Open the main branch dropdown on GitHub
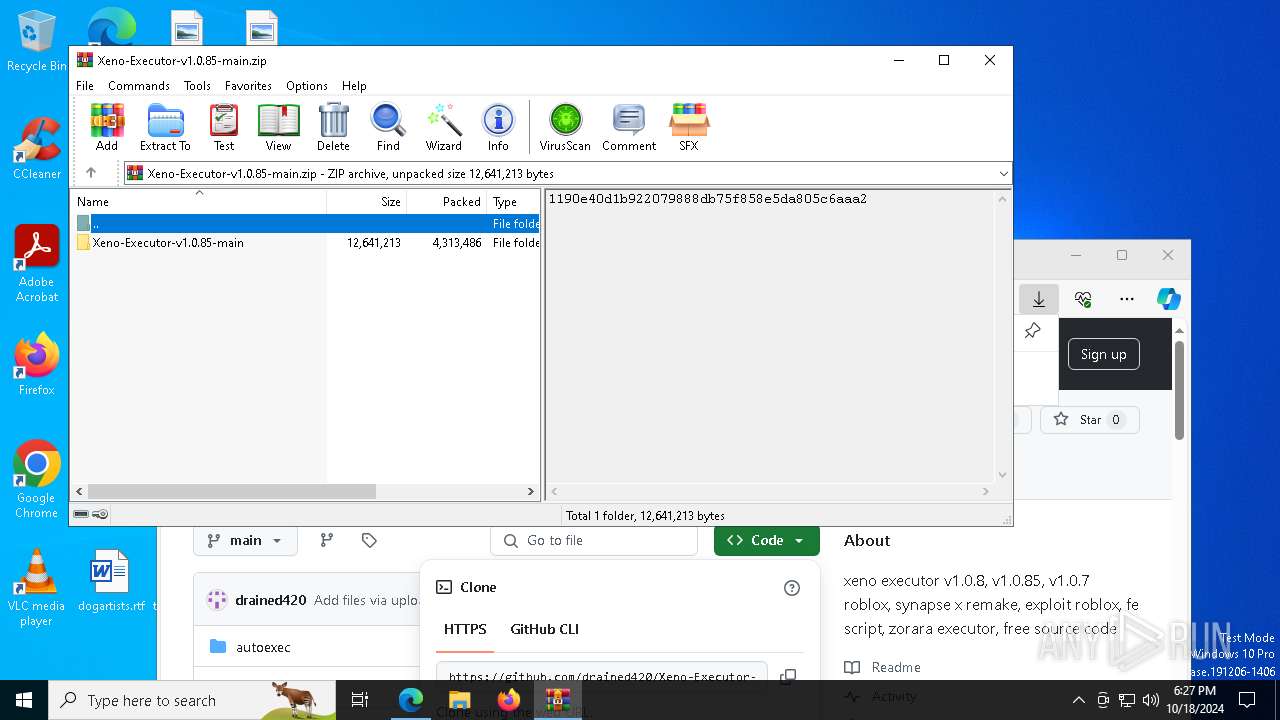The height and width of the screenshot is (720, 1280). (x=245, y=540)
